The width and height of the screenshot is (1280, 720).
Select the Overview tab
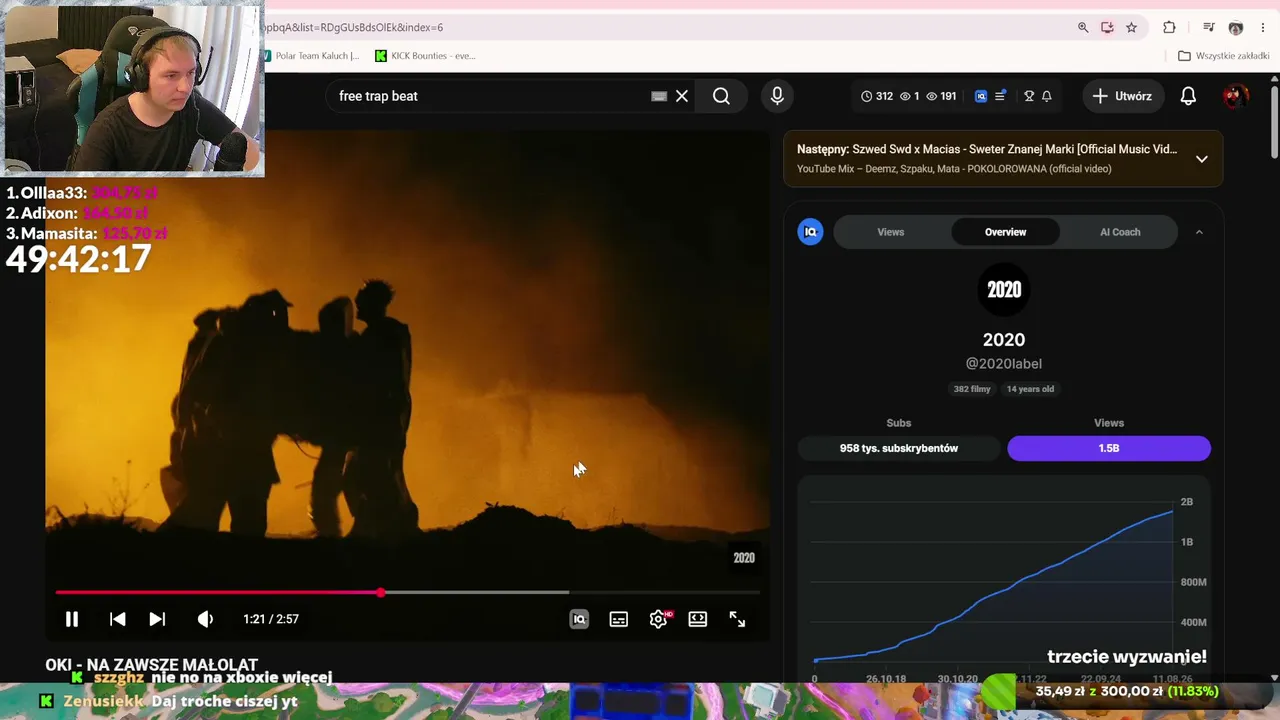coord(1005,232)
